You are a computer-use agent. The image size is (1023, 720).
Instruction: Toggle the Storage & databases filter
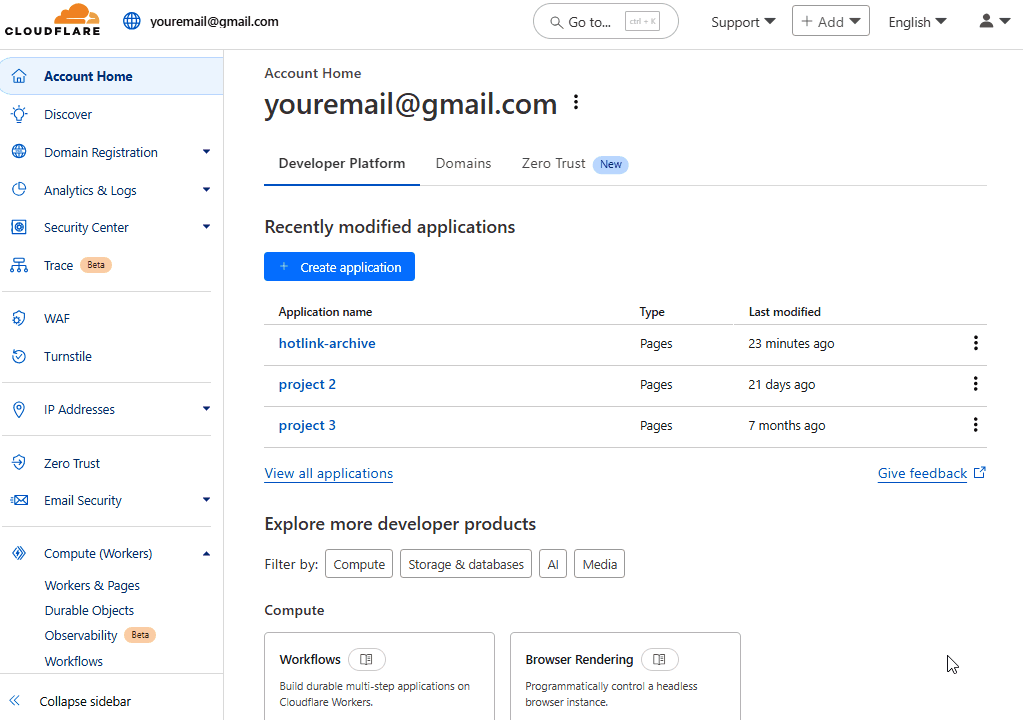466,564
